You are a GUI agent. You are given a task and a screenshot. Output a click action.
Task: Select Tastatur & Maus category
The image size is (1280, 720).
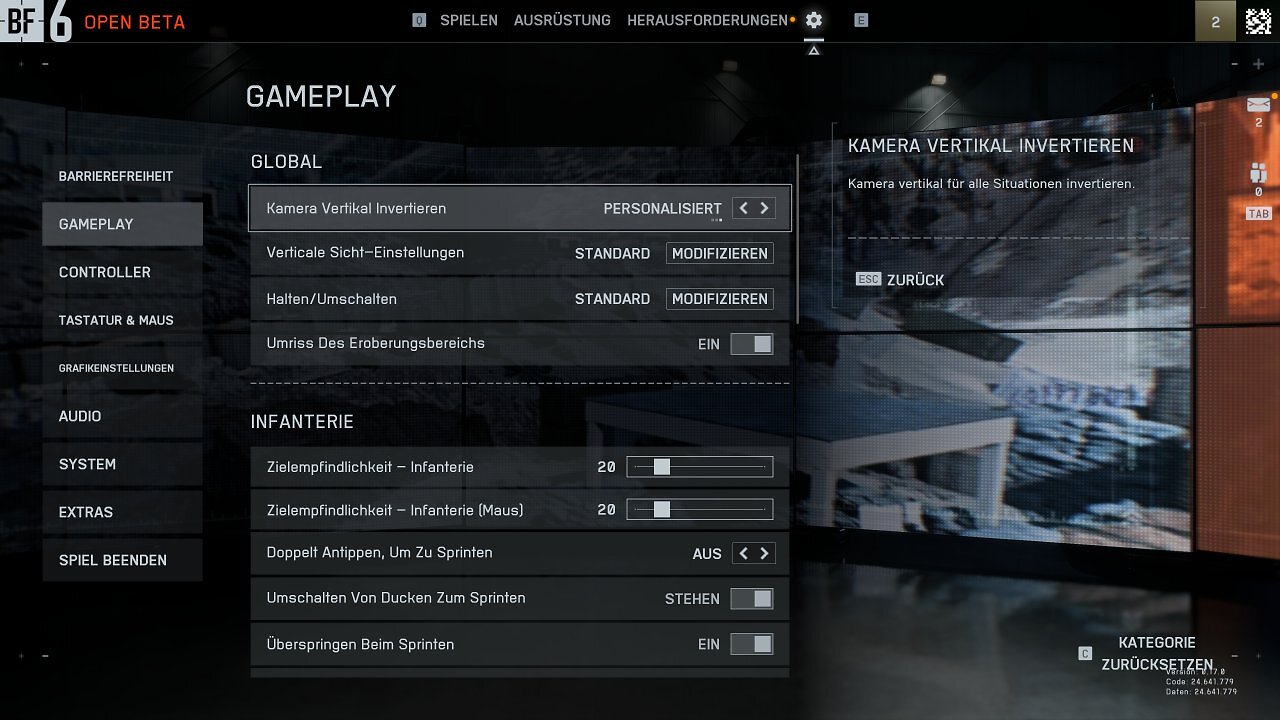(x=122, y=320)
